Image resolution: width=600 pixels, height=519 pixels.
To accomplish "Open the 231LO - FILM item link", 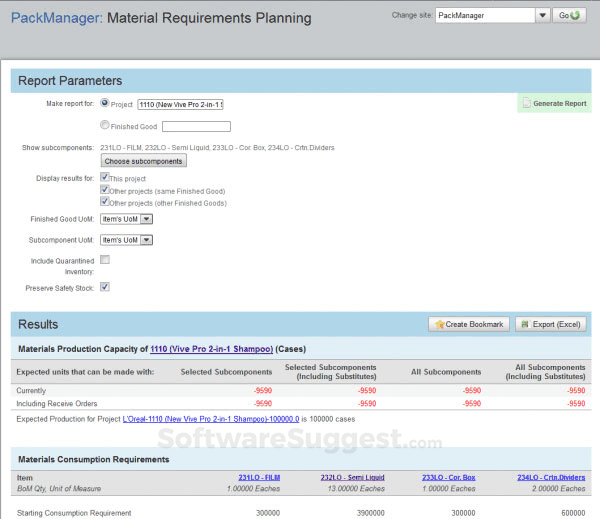I will [x=259, y=478].
